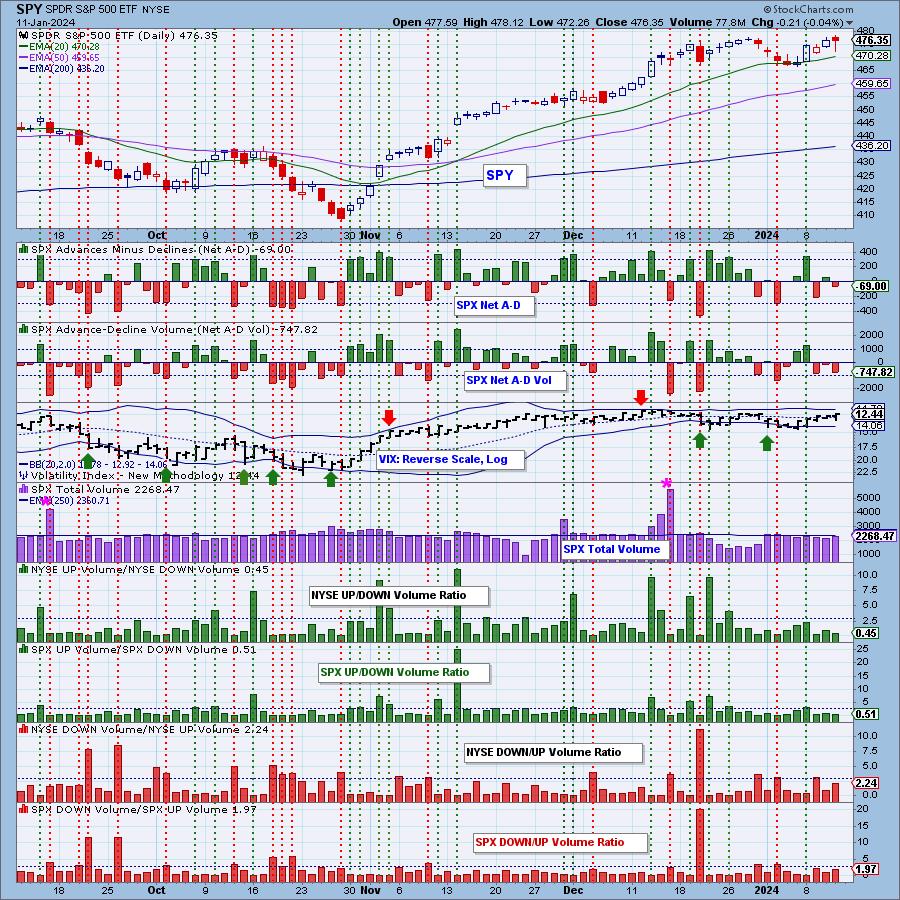Click the 1.97 ratio label on the right axis
Viewport: 900px width, 900px height.
pyautogui.click(x=866, y=869)
